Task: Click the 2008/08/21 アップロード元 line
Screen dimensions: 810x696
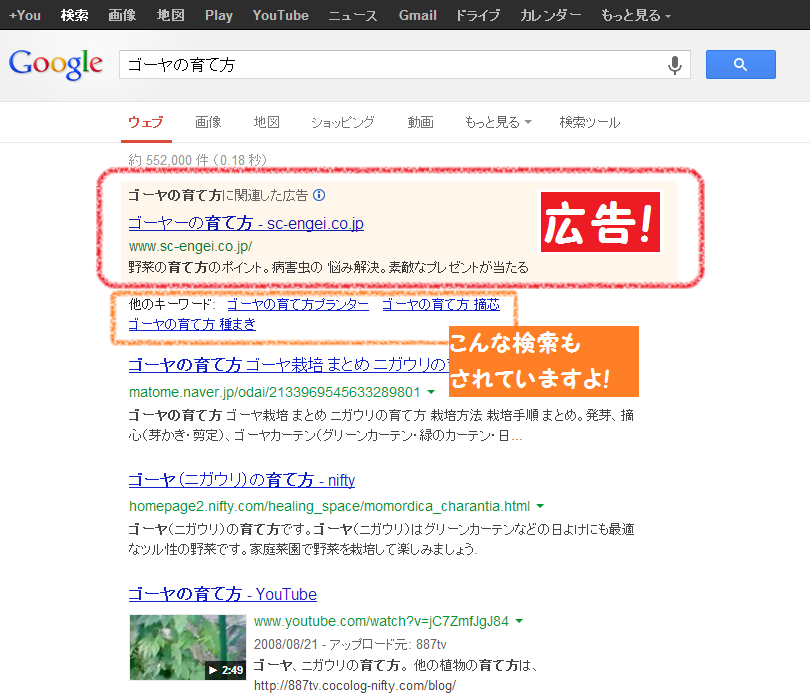Action: coord(350,644)
